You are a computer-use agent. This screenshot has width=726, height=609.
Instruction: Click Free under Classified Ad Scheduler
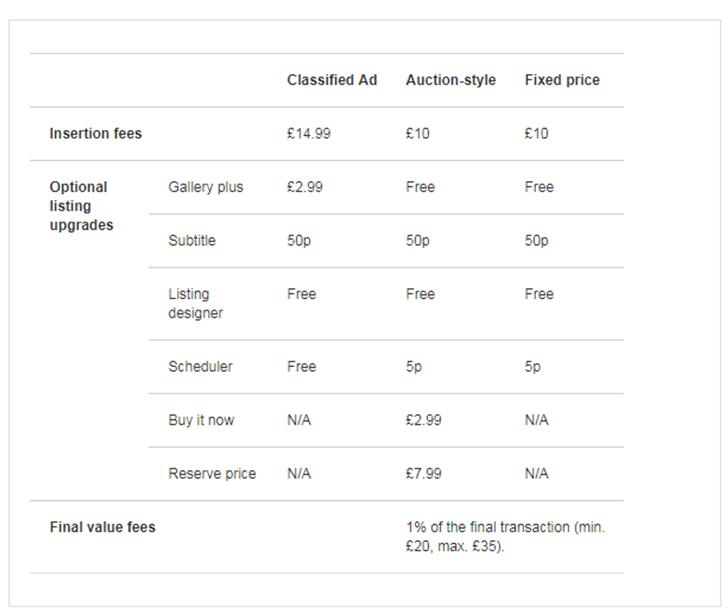[301, 366]
